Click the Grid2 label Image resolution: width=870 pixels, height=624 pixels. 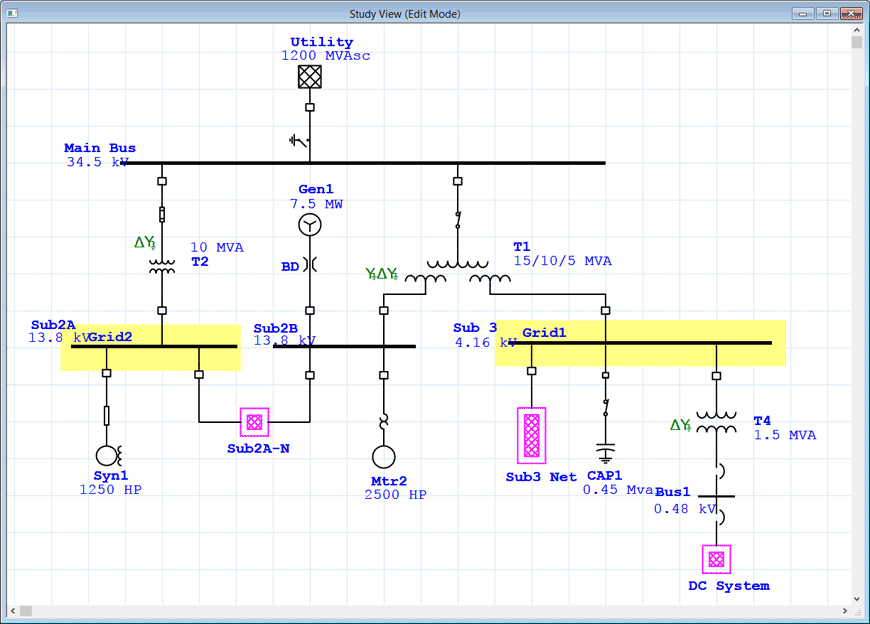(x=110, y=337)
